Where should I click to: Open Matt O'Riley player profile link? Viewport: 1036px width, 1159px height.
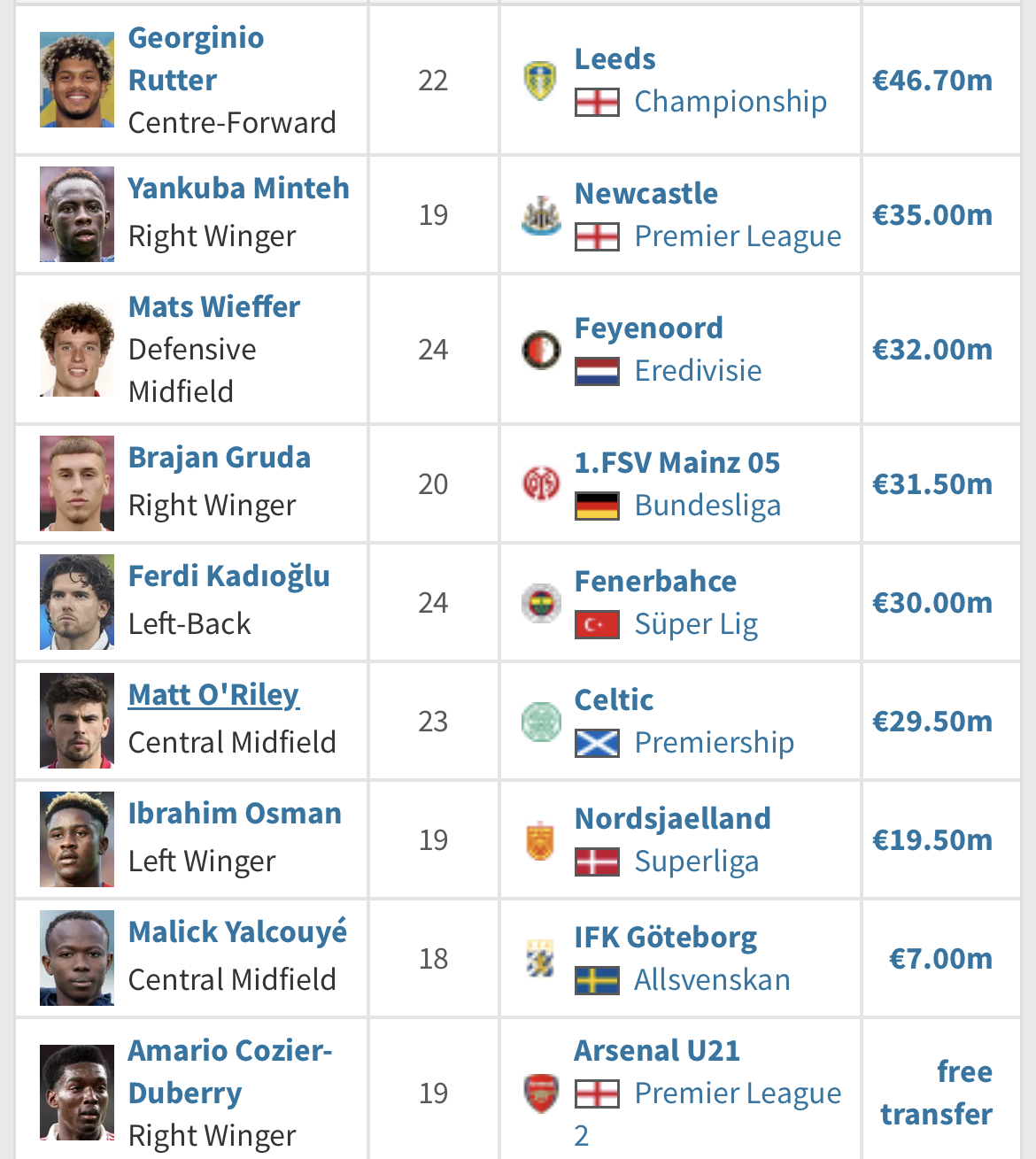(213, 695)
